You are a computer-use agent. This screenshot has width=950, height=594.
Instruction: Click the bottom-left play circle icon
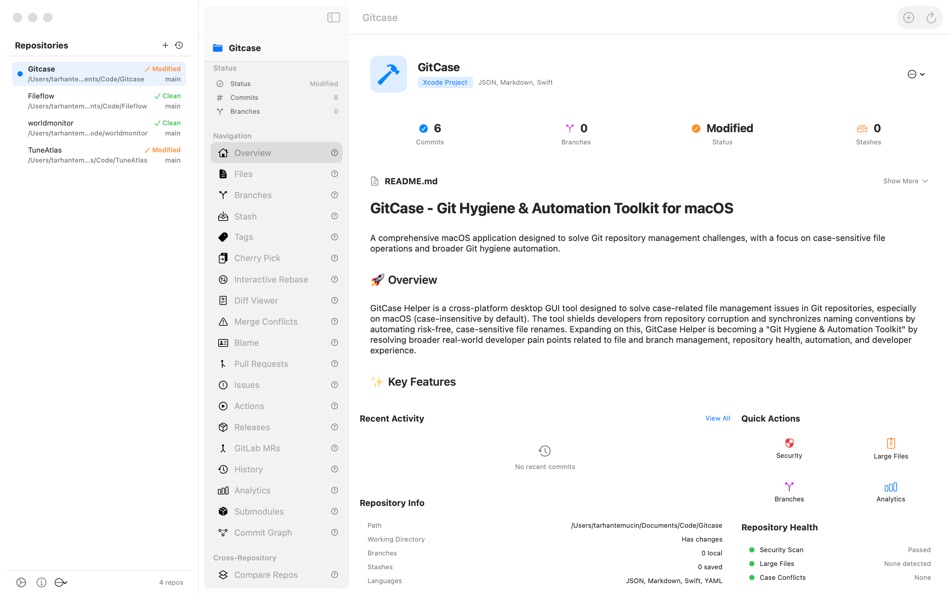pos(21,582)
